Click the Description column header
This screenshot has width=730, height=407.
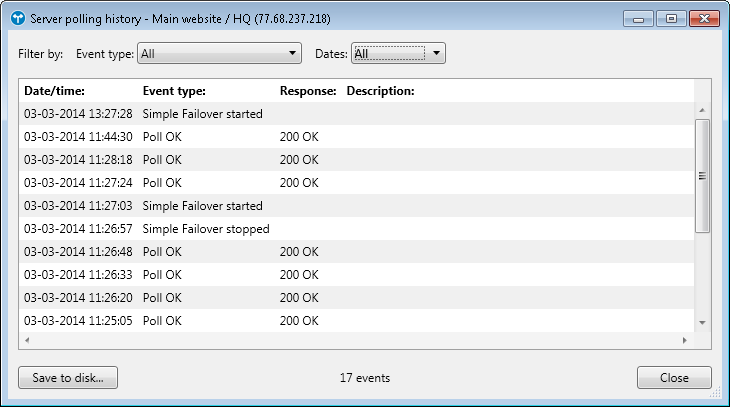380,91
